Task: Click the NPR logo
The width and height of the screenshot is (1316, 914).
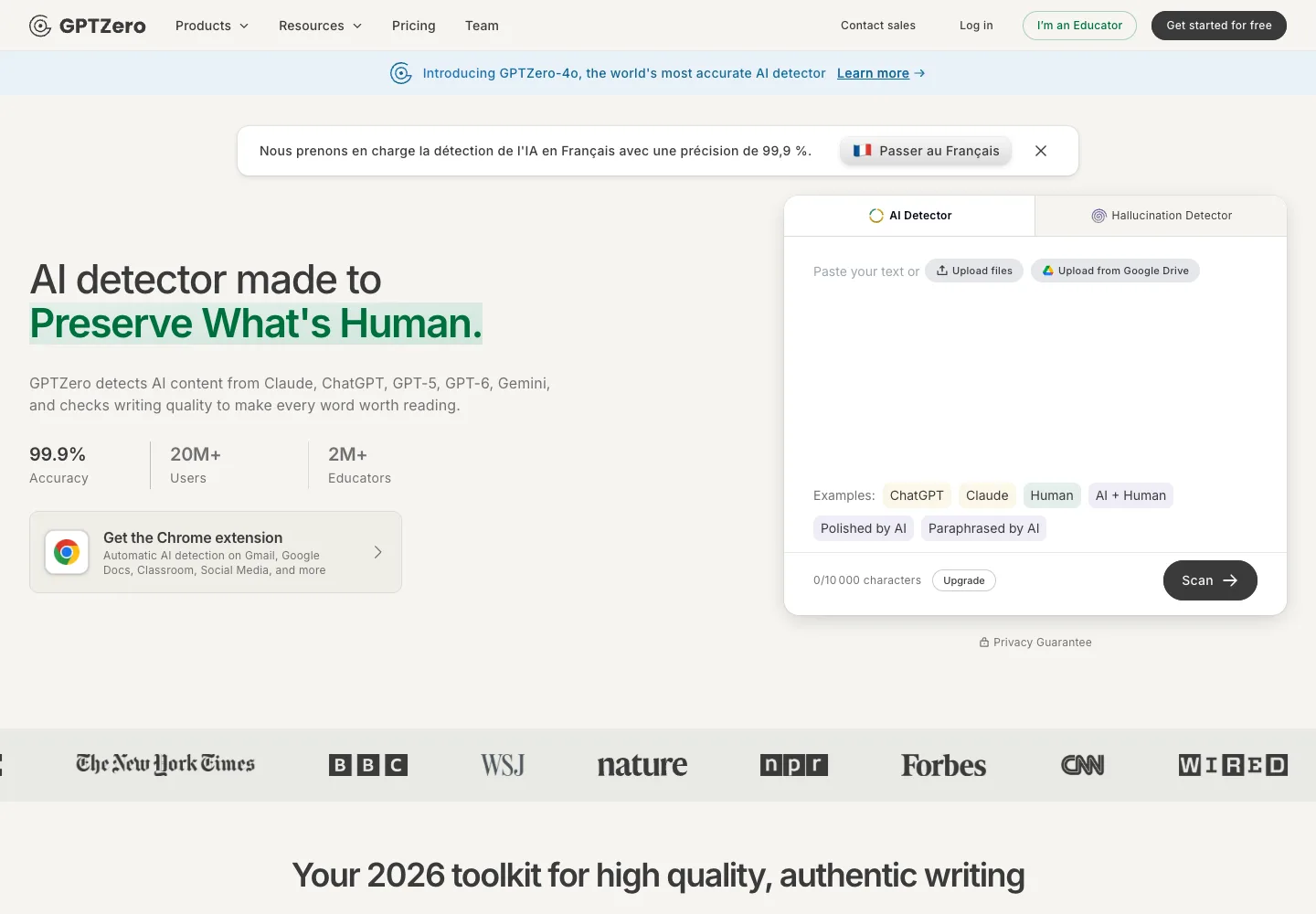Action: point(794,765)
